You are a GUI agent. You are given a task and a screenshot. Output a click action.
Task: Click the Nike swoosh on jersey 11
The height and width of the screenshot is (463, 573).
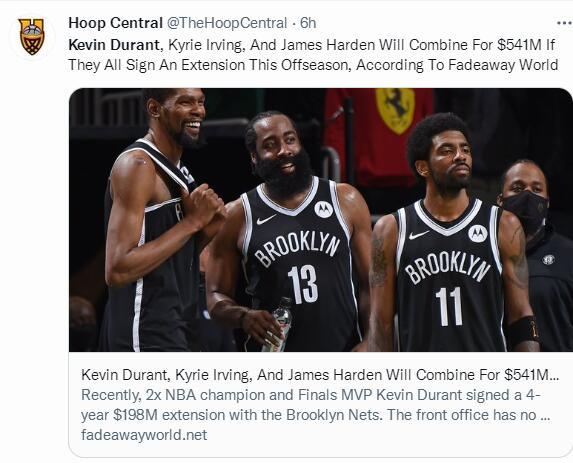[419, 235]
